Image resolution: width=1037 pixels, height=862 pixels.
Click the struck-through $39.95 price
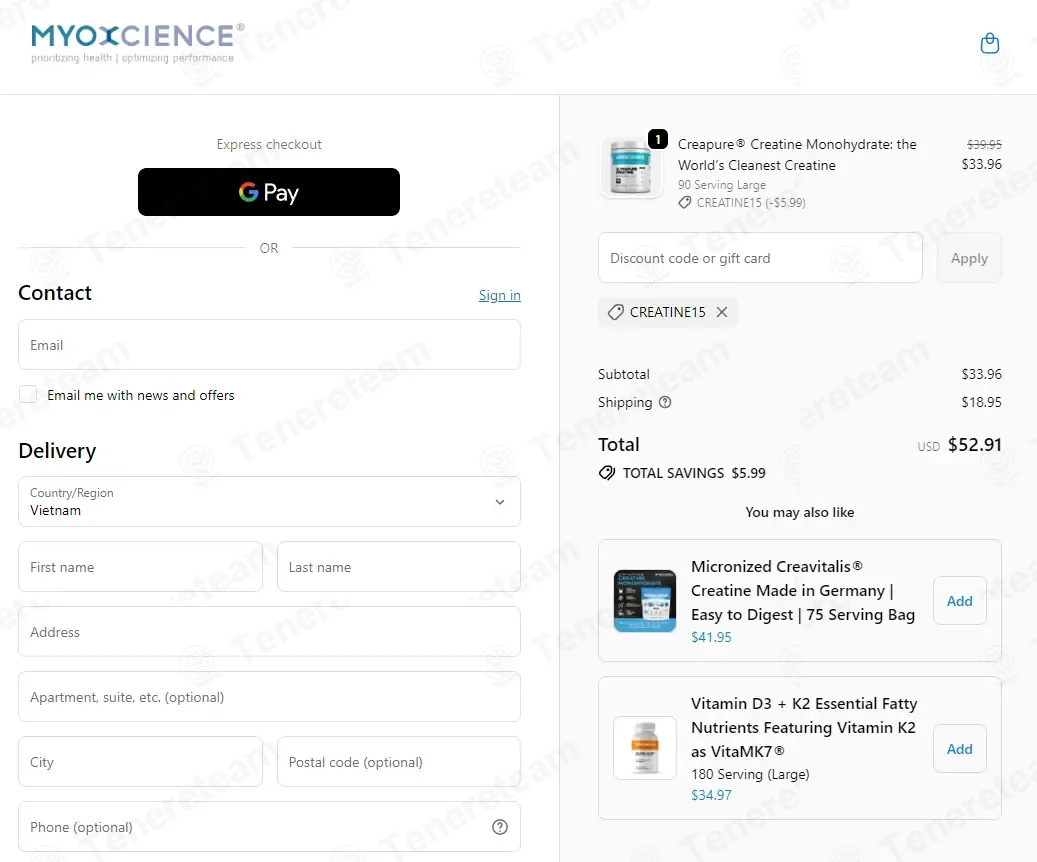(x=983, y=144)
